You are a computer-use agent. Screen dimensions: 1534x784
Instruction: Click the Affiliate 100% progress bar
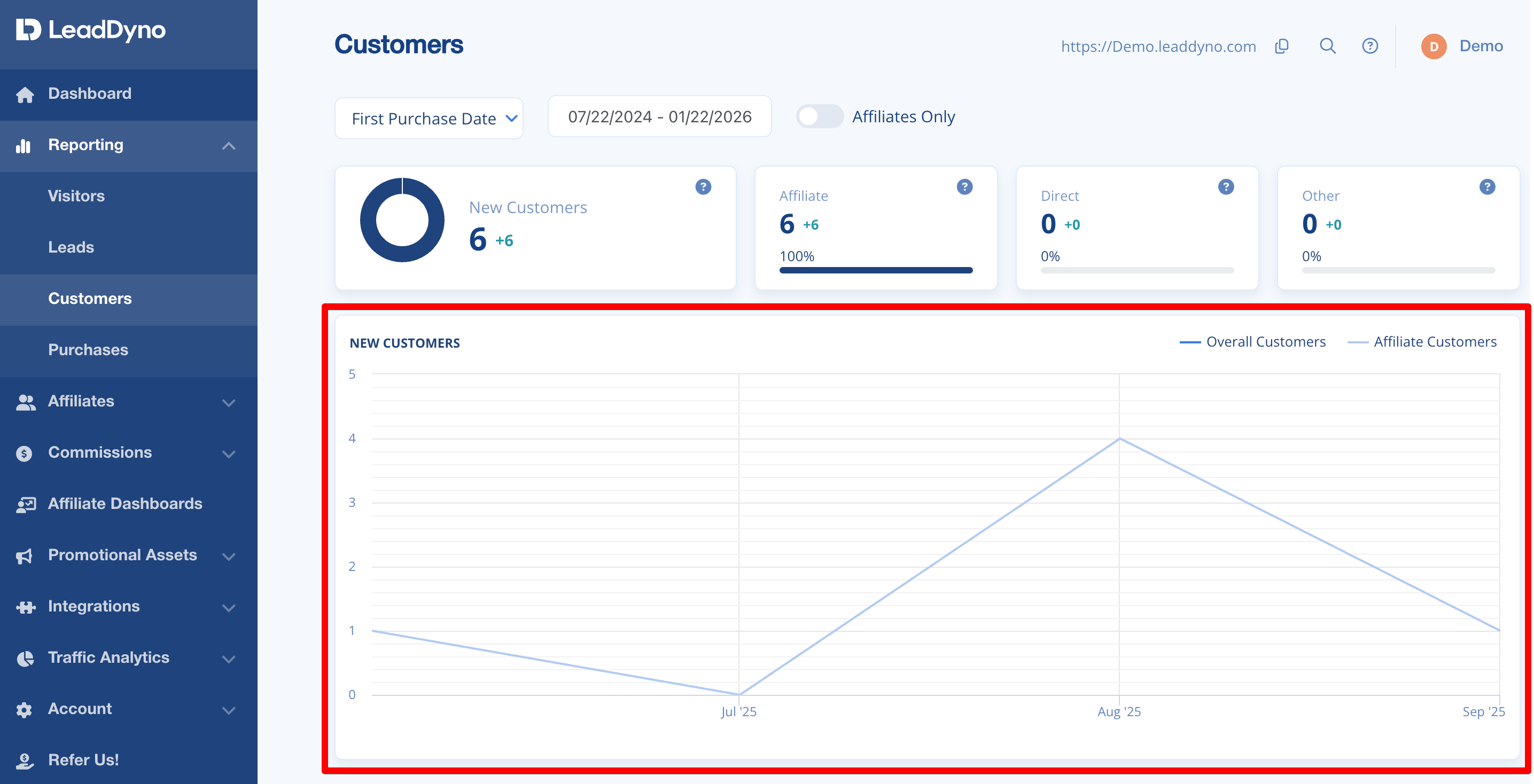click(x=875, y=270)
